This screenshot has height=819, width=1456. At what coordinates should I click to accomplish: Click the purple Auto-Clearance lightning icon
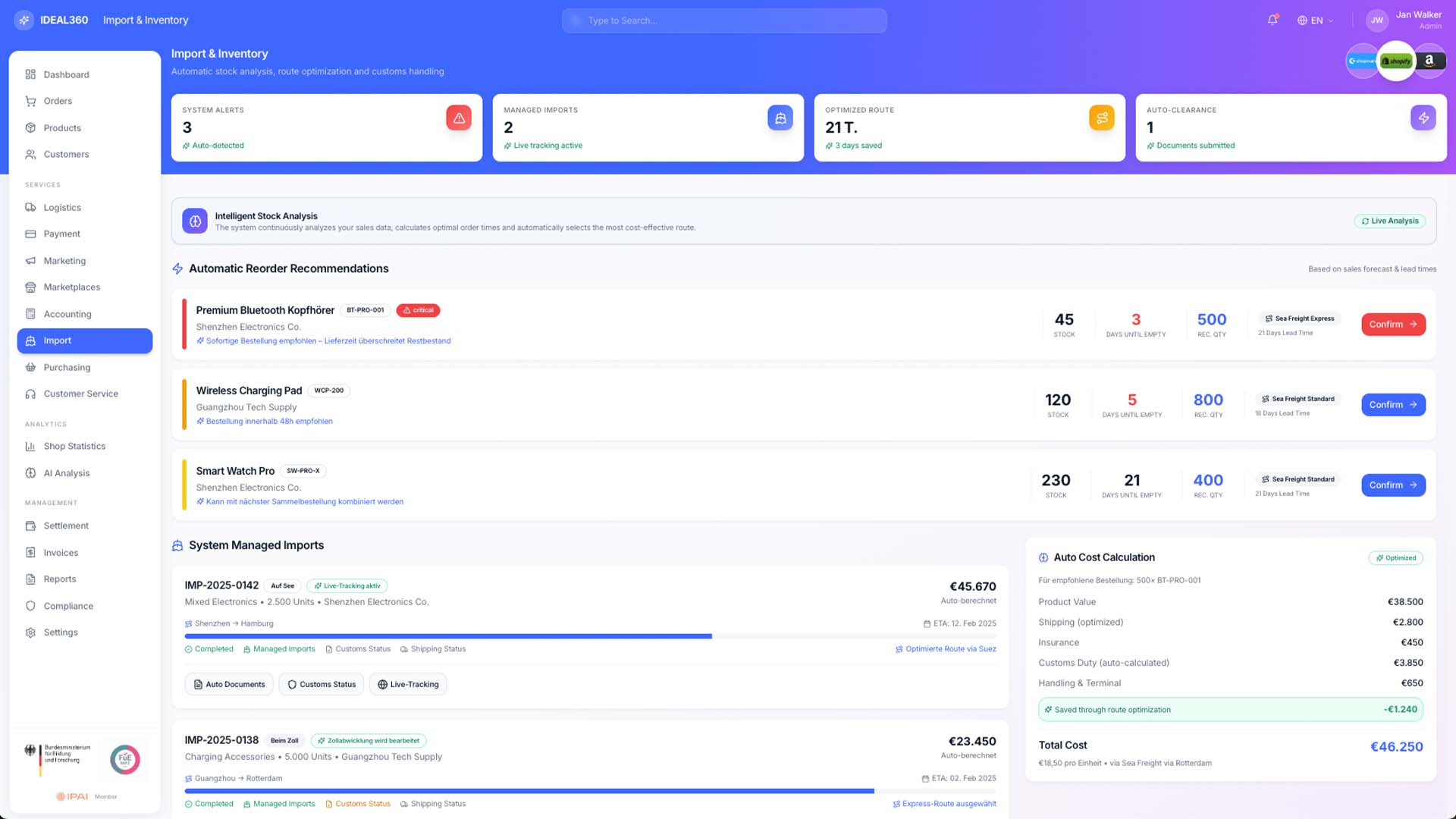1423,118
